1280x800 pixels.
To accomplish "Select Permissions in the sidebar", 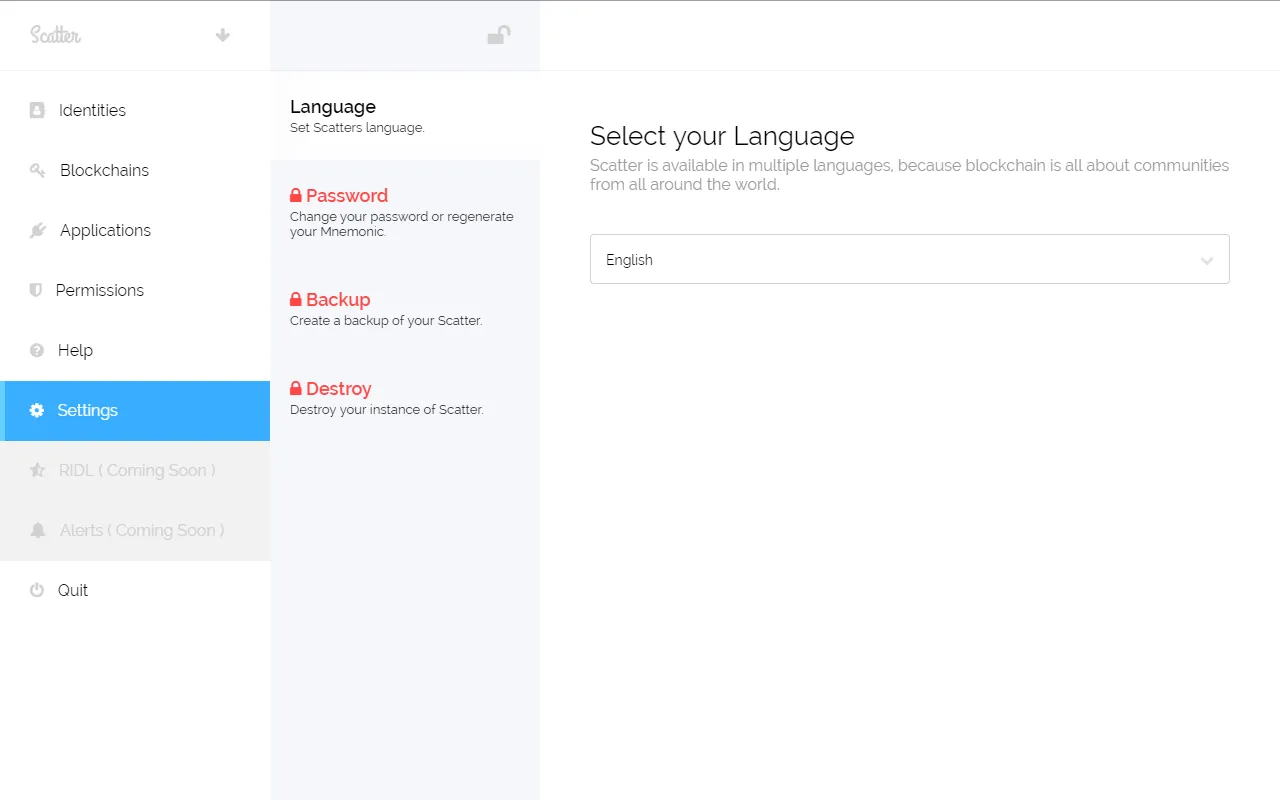I will click(135, 290).
